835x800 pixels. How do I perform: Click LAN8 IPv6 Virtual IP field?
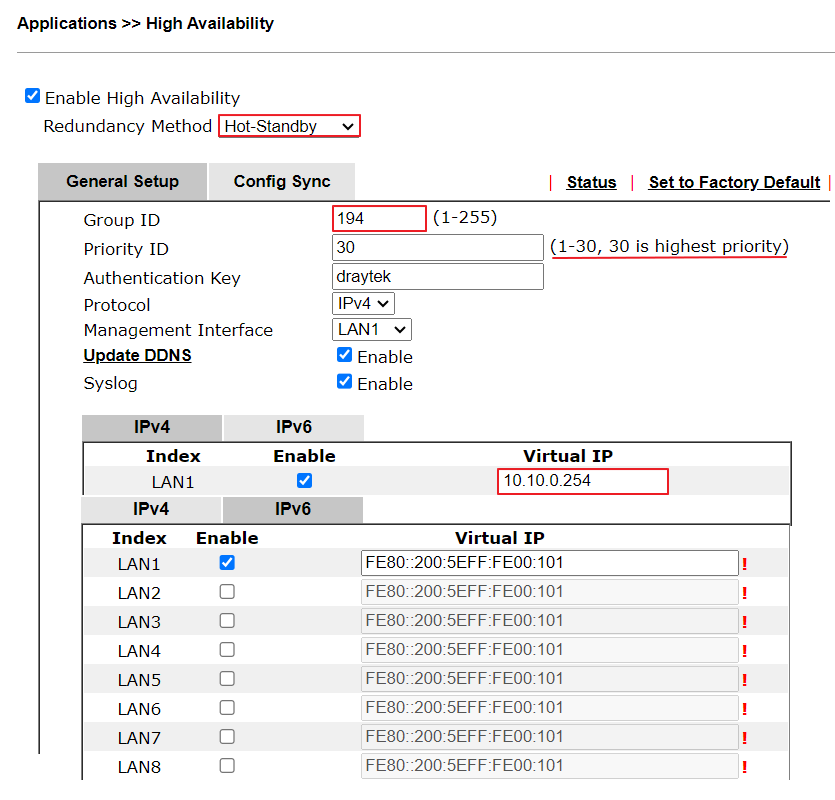[x=550, y=766]
